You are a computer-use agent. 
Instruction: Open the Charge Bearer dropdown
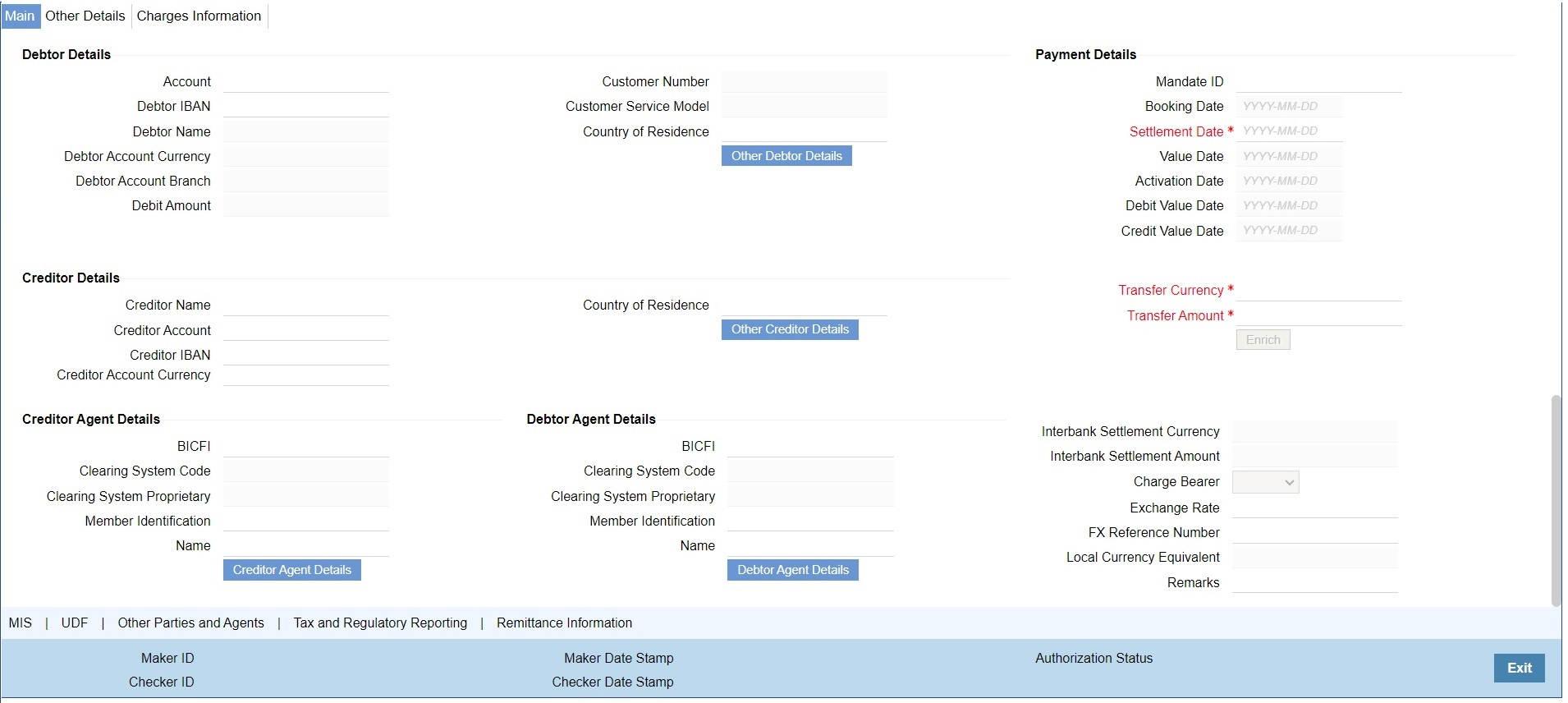pyautogui.click(x=1266, y=482)
